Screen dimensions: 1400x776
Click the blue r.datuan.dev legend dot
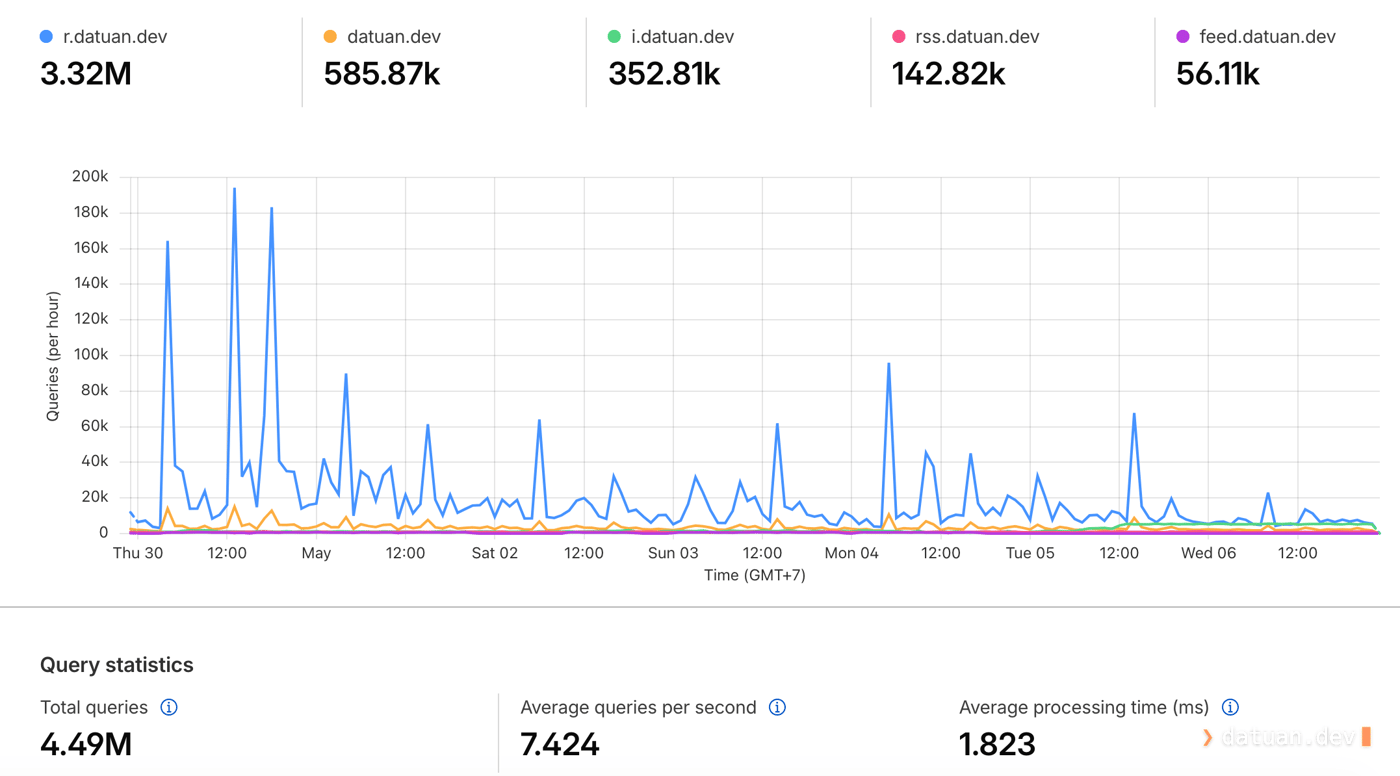pos(46,37)
